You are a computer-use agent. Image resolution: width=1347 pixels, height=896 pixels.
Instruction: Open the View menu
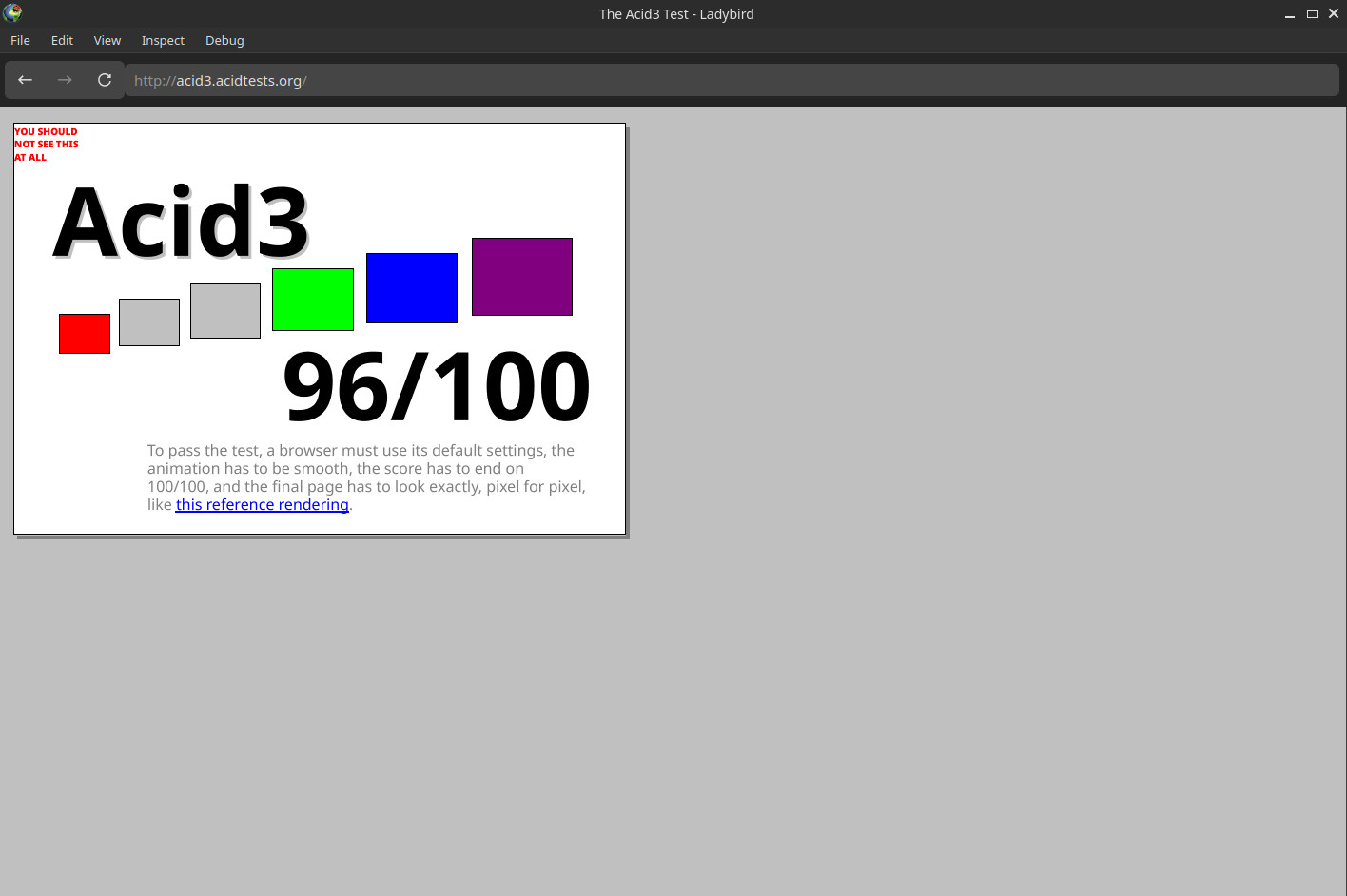pos(107,40)
